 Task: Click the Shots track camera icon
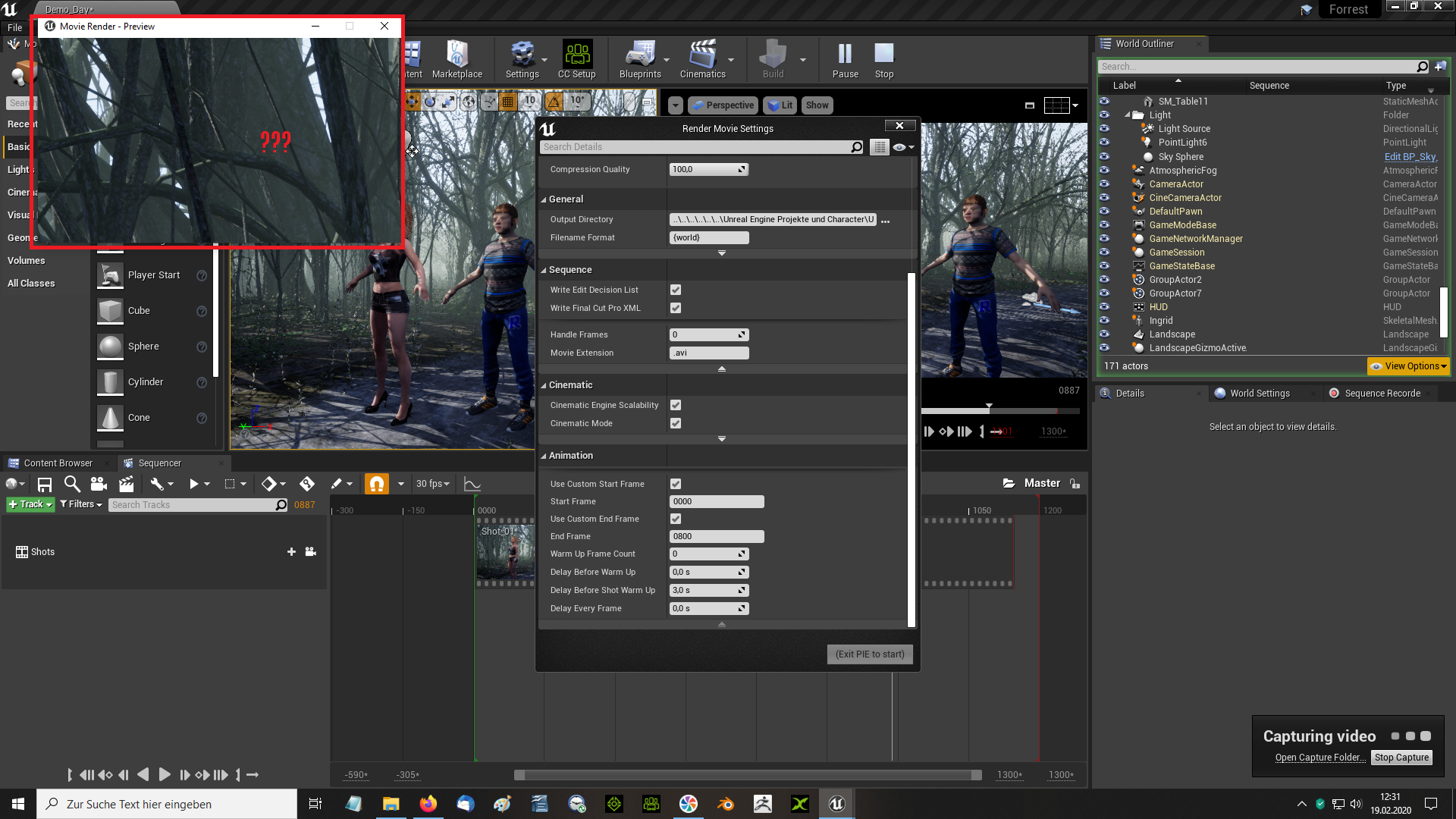pyautogui.click(x=310, y=552)
